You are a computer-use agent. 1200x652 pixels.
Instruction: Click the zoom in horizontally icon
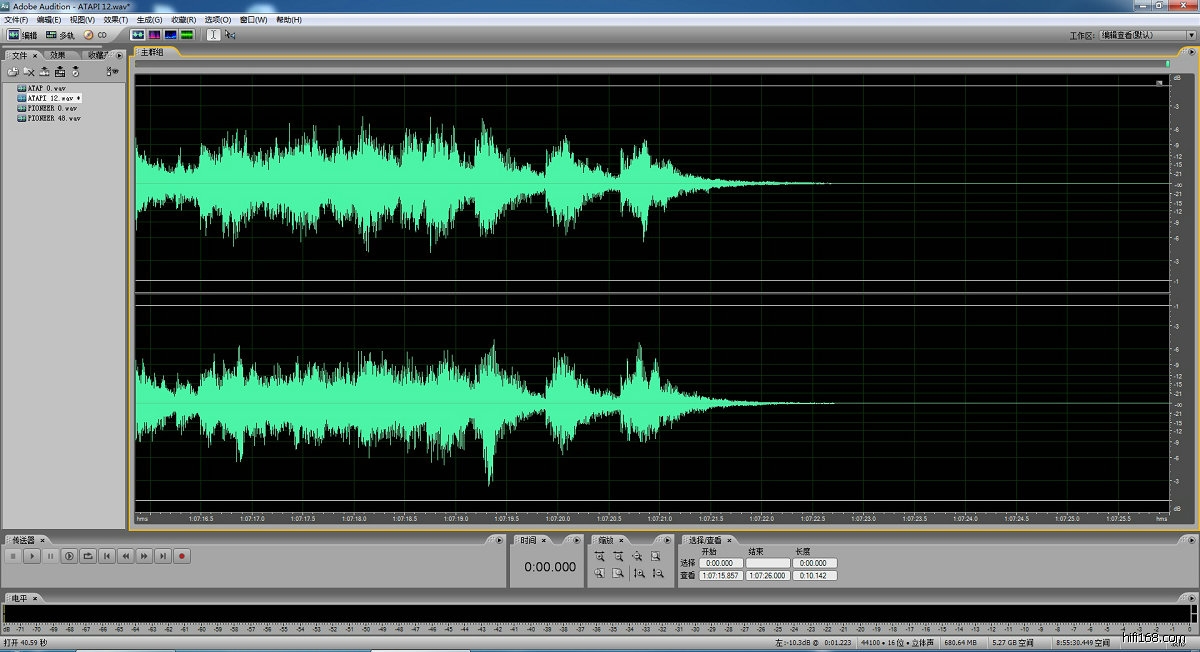599,556
